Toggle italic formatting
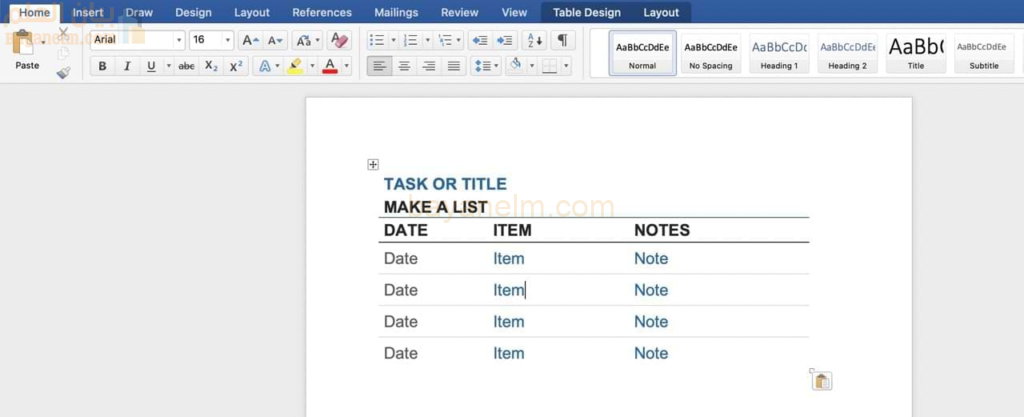The width and height of the screenshot is (1024, 417). (127, 67)
